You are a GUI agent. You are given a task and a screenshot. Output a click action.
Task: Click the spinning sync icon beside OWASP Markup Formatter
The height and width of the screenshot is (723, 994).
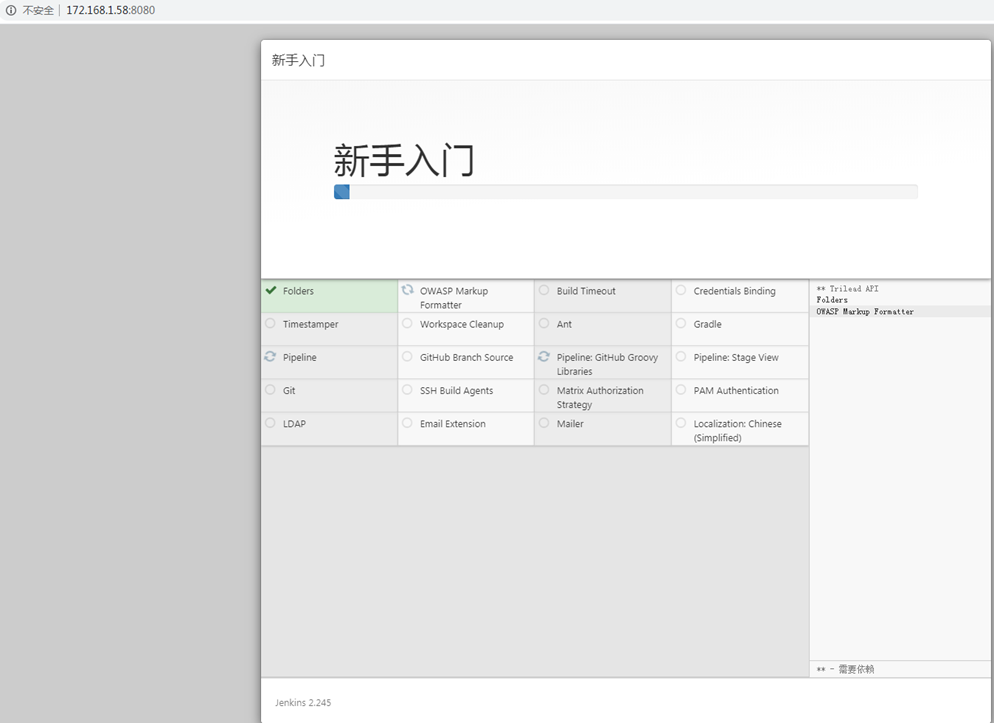407,290
